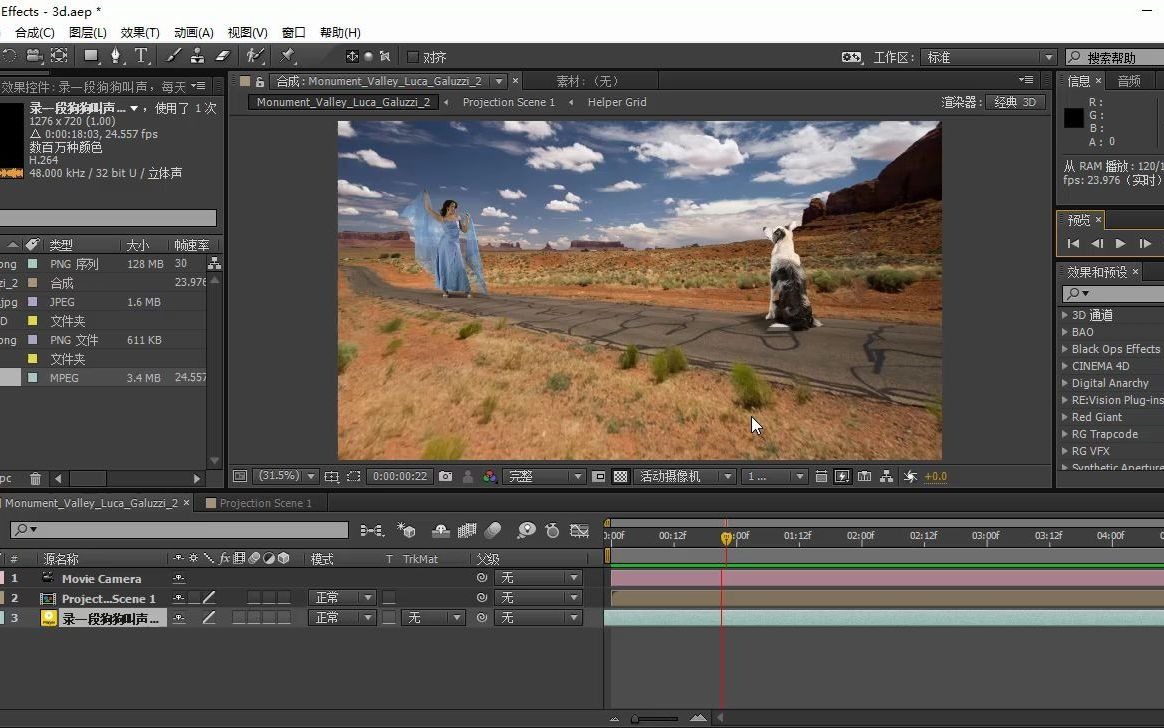Open the viewer magnification dropdown (31.5%)

[x=286, y=477]
